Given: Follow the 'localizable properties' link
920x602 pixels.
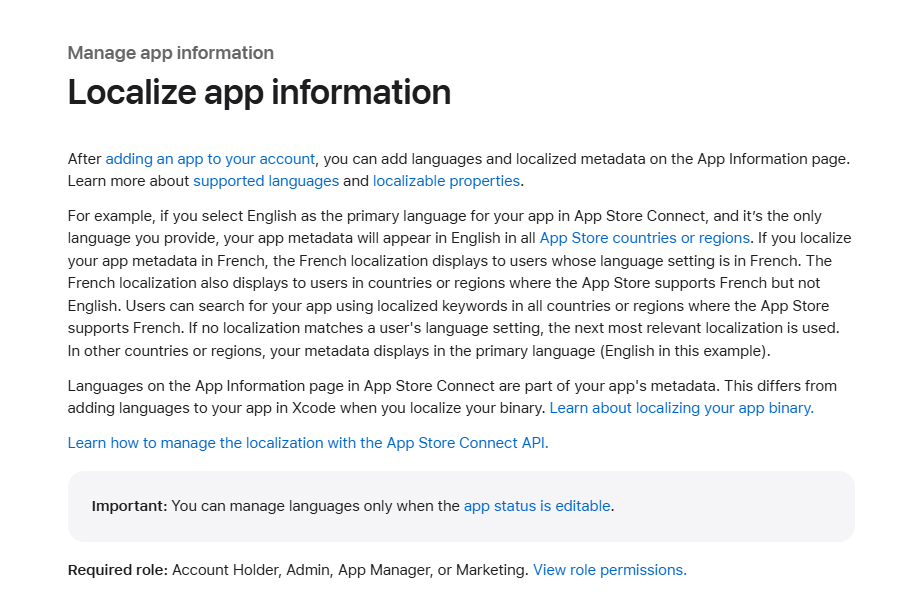Looking at the screenshot, I should 447,181.
